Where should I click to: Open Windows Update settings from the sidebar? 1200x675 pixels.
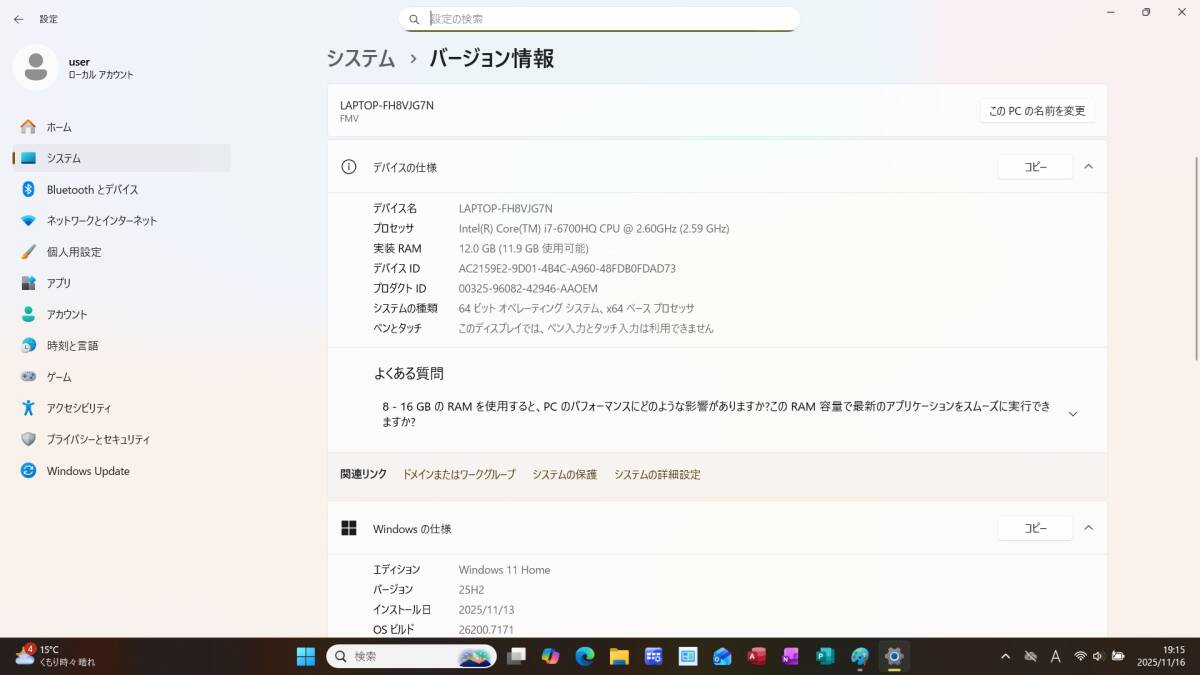point(88,470)
